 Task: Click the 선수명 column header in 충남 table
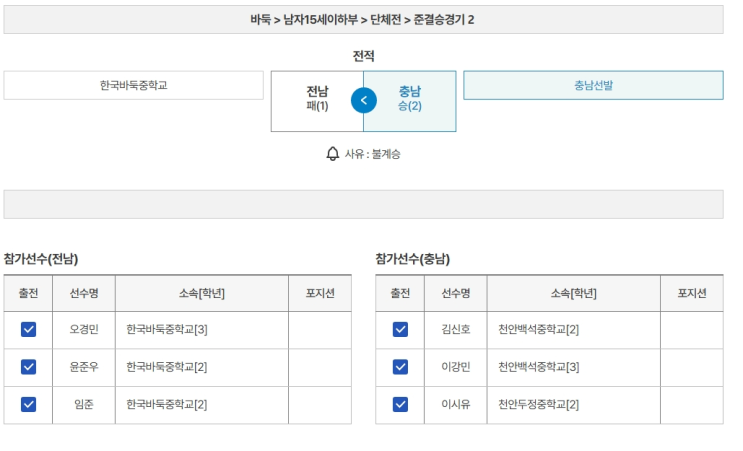tap(456, 293)
